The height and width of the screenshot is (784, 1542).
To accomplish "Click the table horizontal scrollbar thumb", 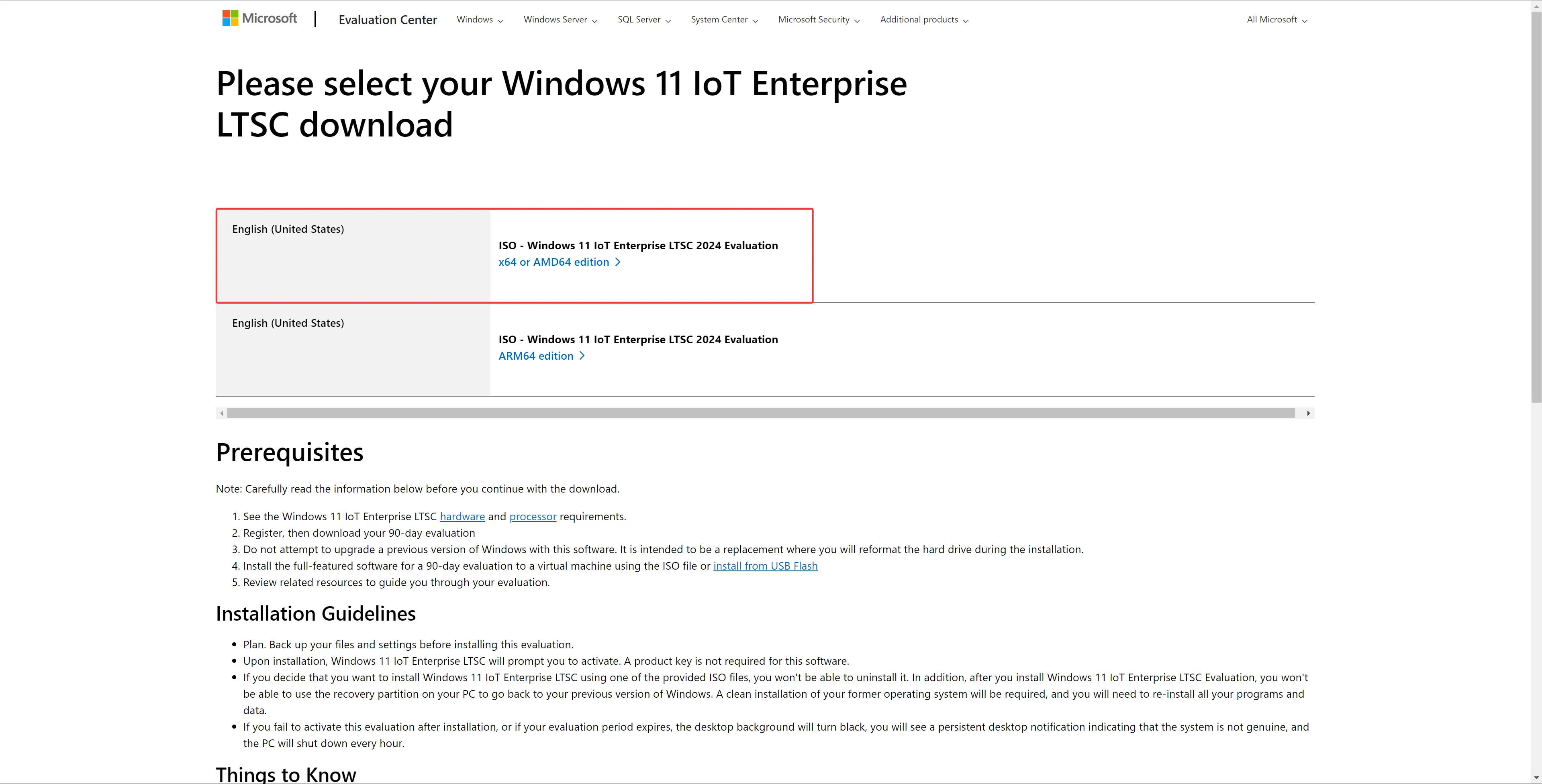I will click(x=761, y=413).
